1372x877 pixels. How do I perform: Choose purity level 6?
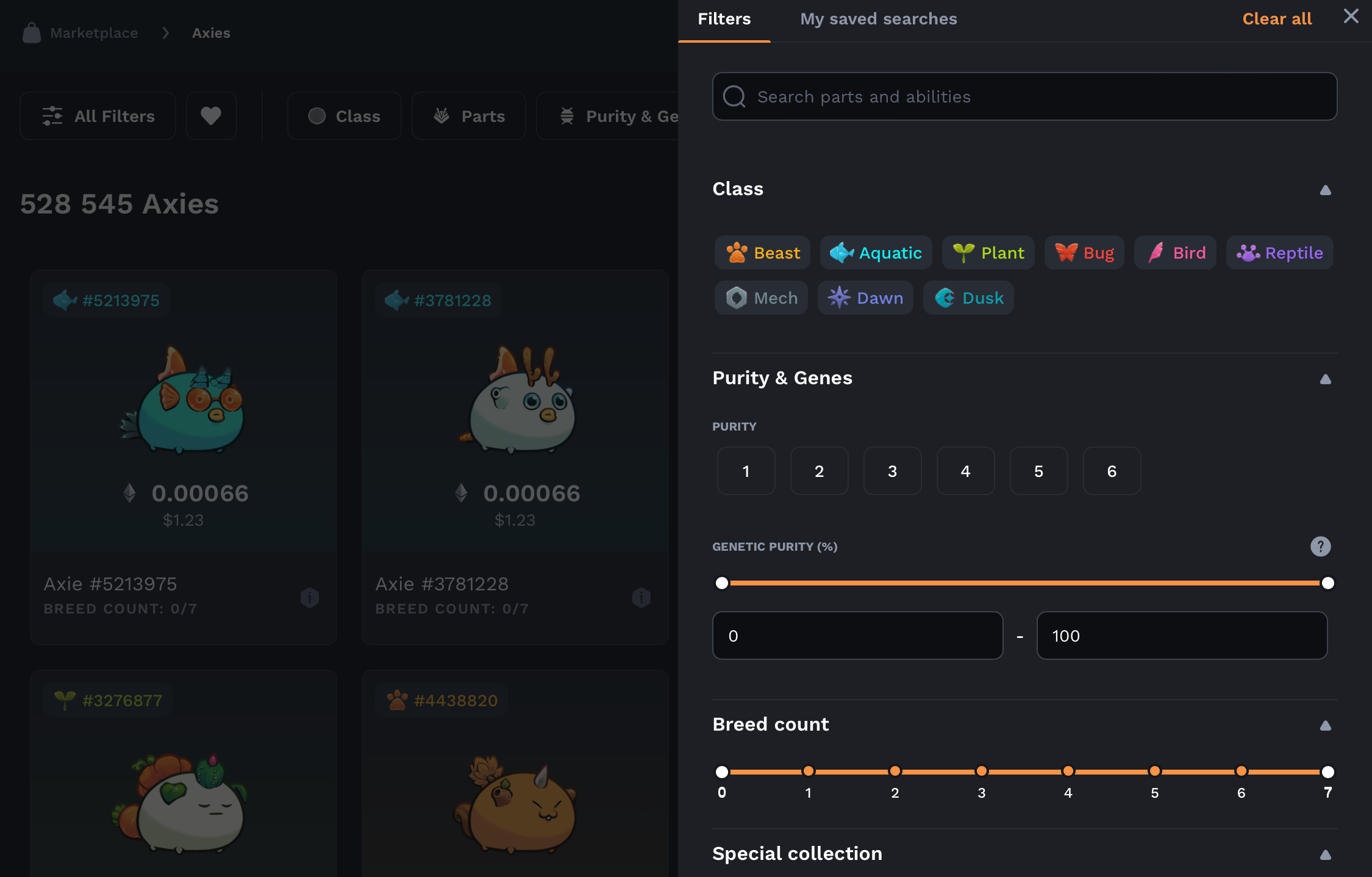point(1112,471)
